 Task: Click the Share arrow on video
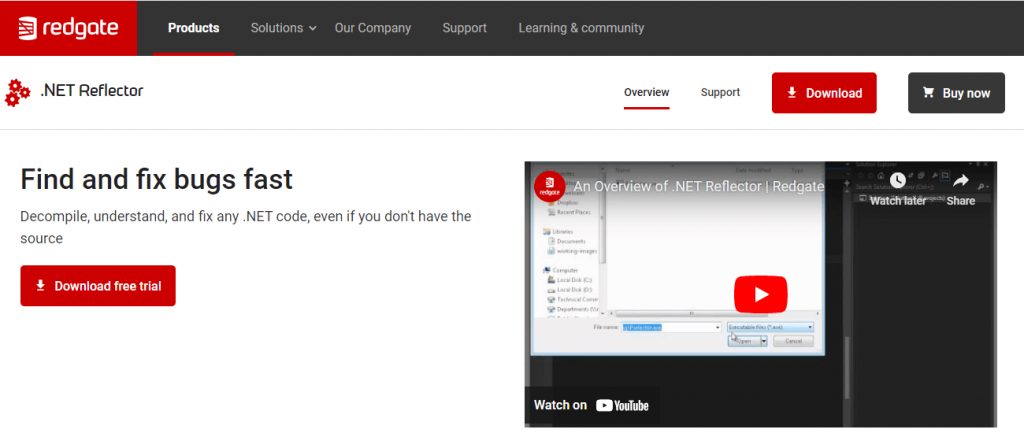(960, 181)
